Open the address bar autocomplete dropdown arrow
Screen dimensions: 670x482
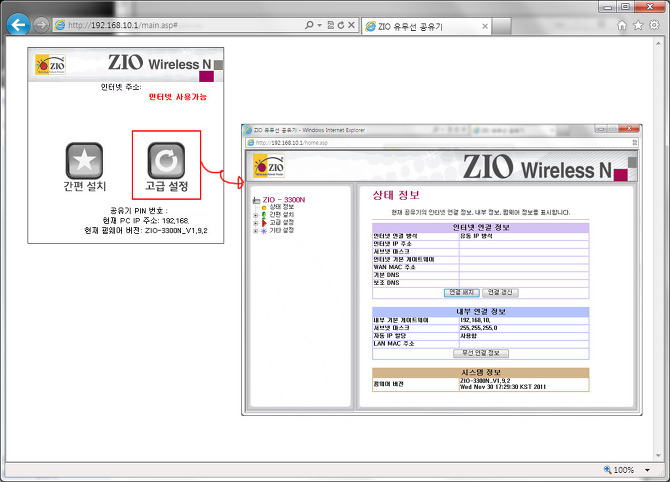[x=319, y=25]
